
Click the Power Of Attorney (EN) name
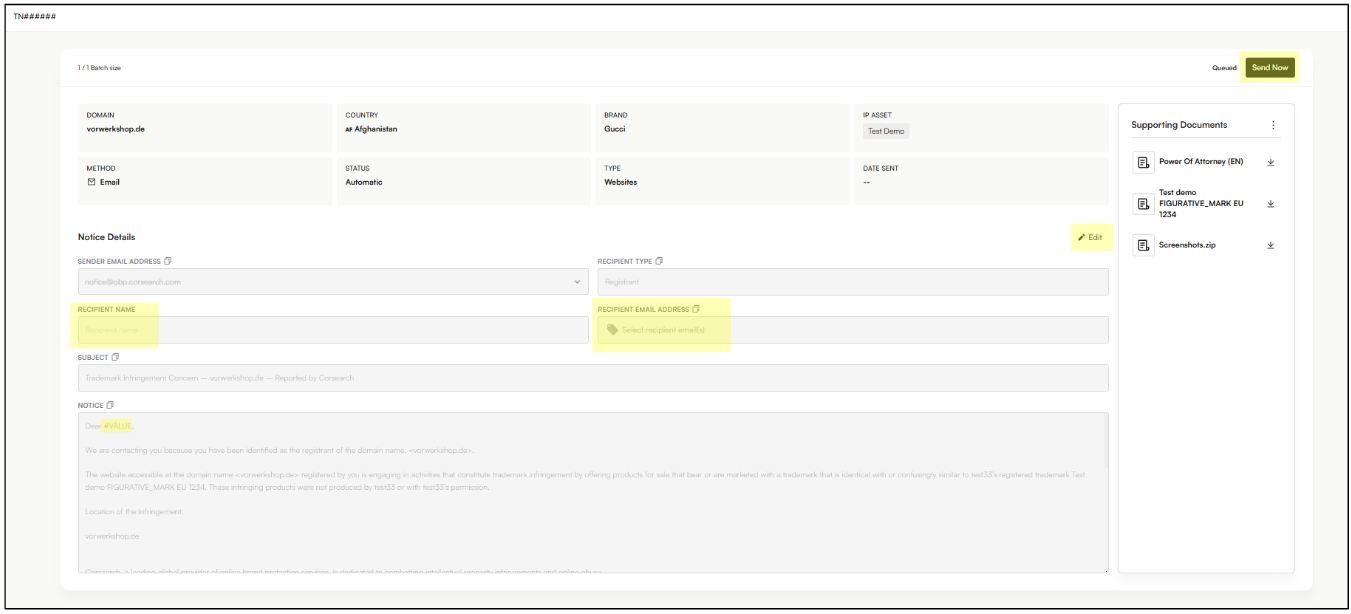(x=1201, y=162)
